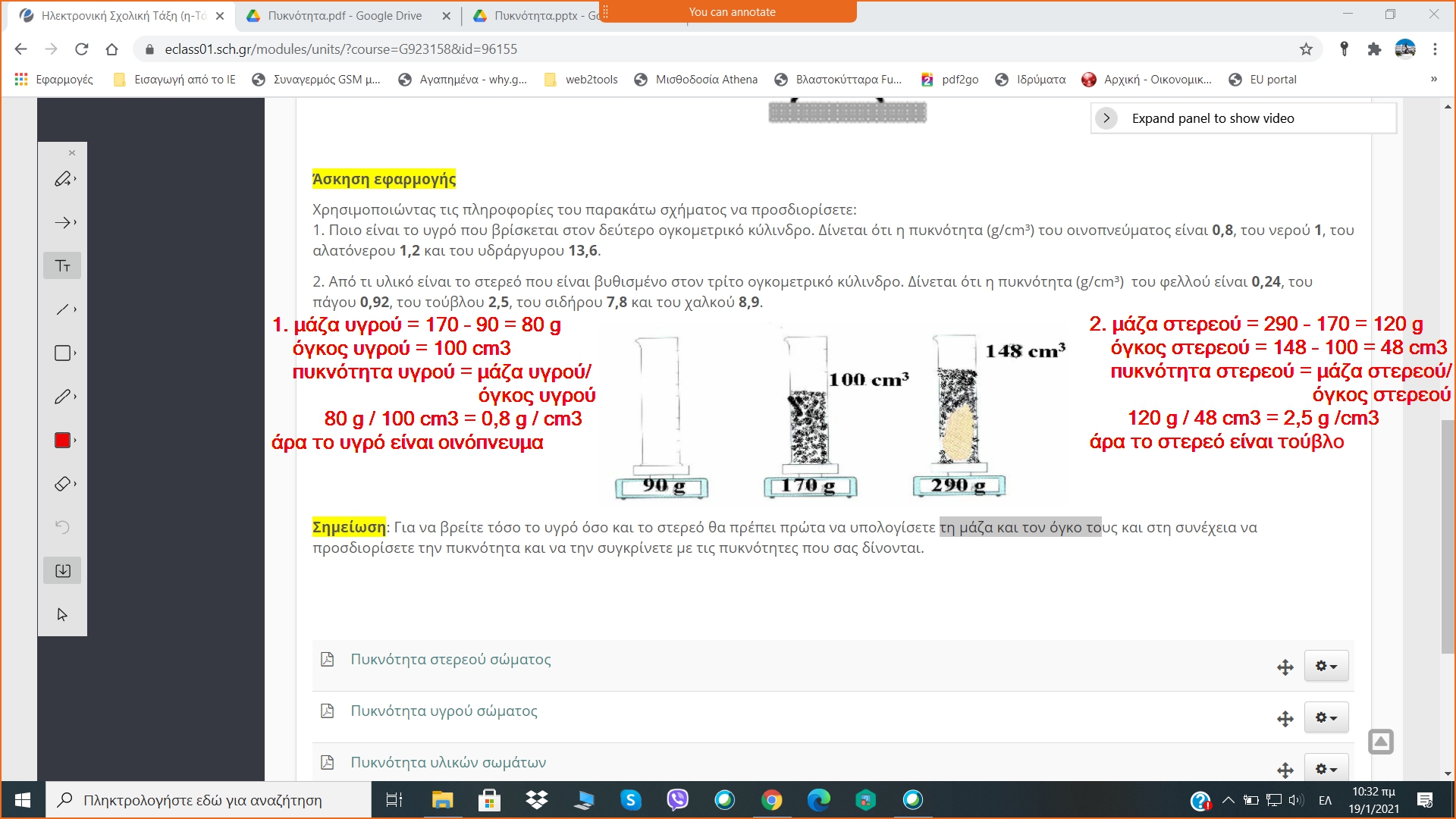Click move handle for Πυκνότητα στερεού σώματος
The height and width of the screenshot is (819, 1456).
[x=1285, y=667]
